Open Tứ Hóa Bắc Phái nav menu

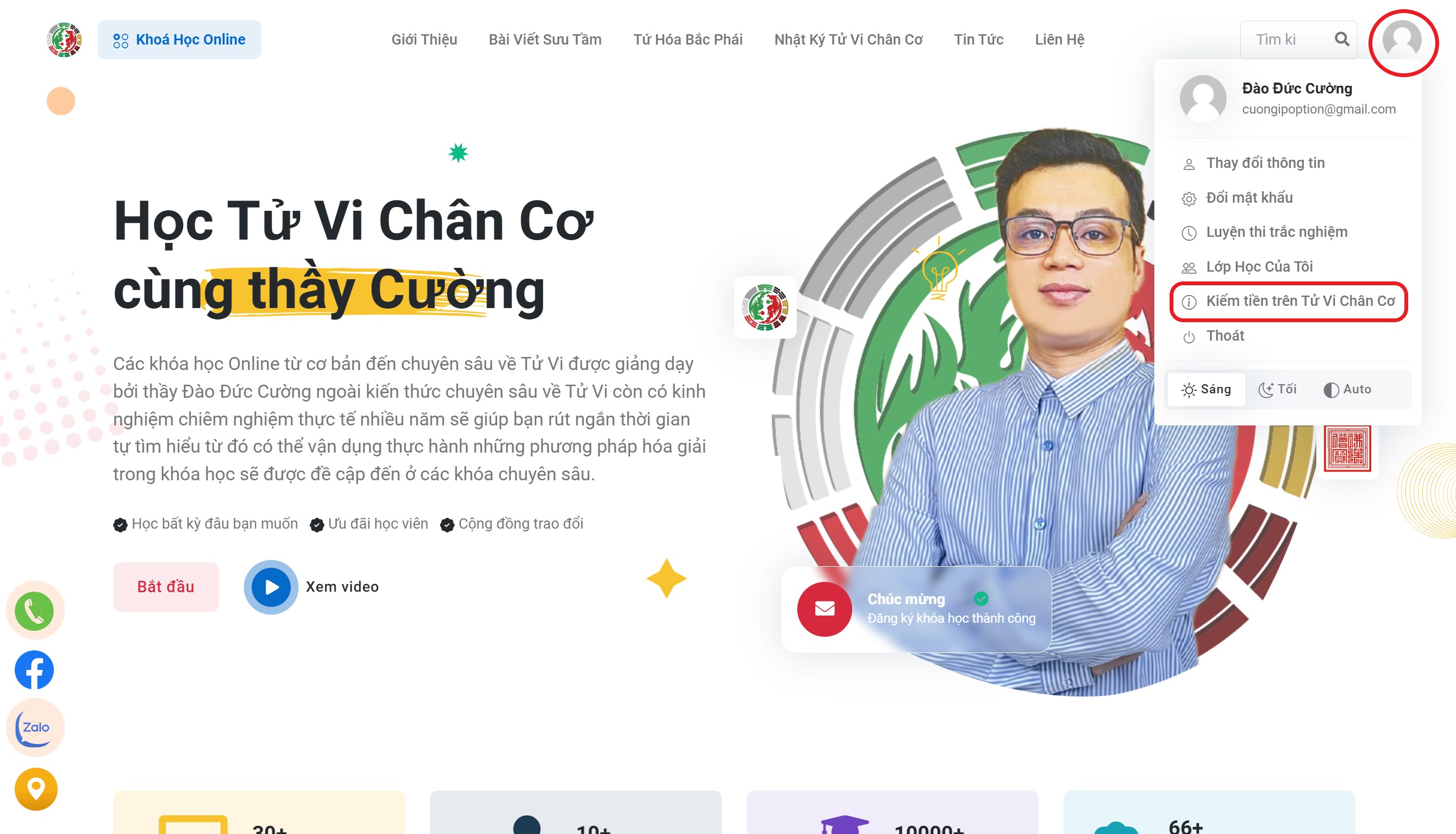(x=688, y=40)
